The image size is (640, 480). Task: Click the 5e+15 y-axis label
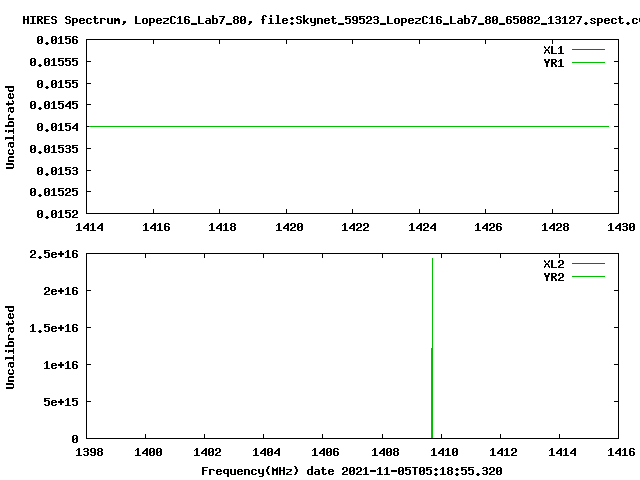tap(61, 402)
